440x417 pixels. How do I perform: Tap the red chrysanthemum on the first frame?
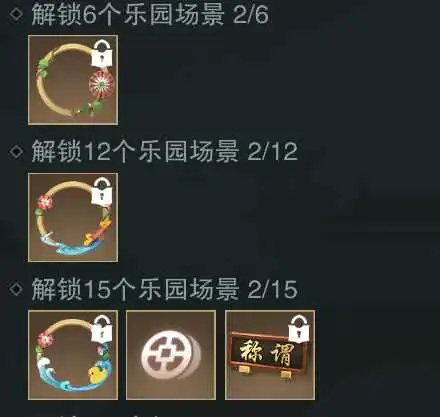pos(101,84)
